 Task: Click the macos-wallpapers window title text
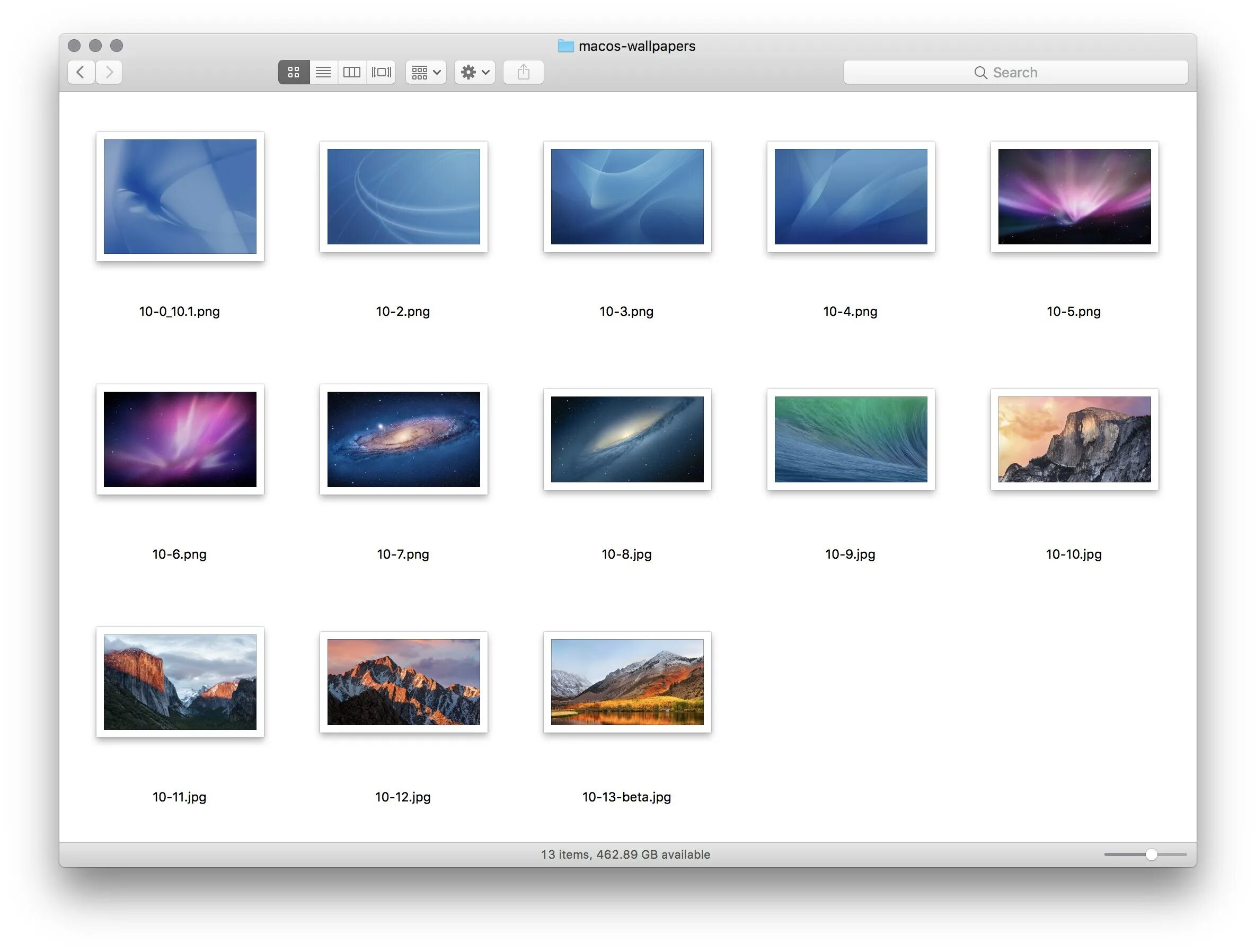(x=636, y=46)
